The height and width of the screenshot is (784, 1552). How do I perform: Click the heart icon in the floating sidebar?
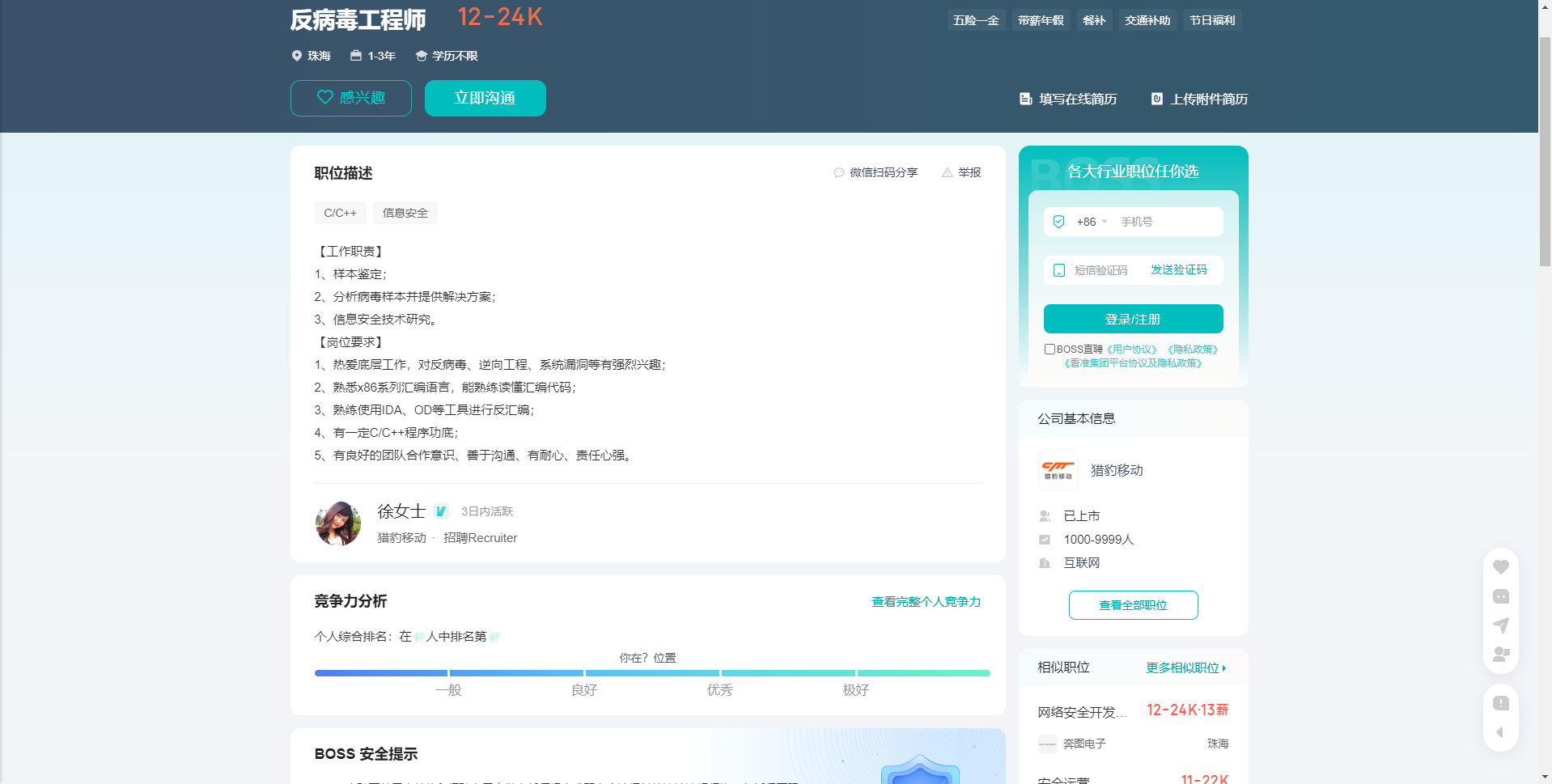(1500, 567)
